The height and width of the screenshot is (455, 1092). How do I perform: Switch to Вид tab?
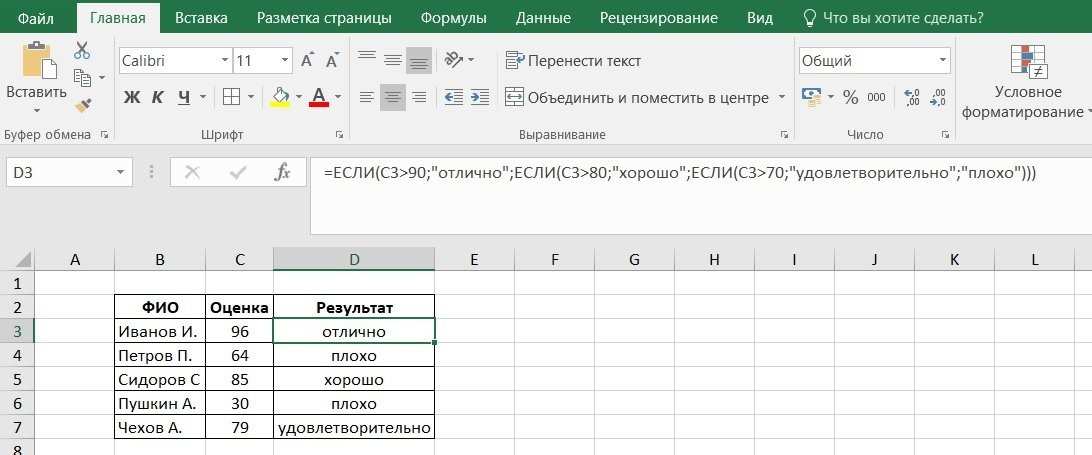(x=760, y=18)
